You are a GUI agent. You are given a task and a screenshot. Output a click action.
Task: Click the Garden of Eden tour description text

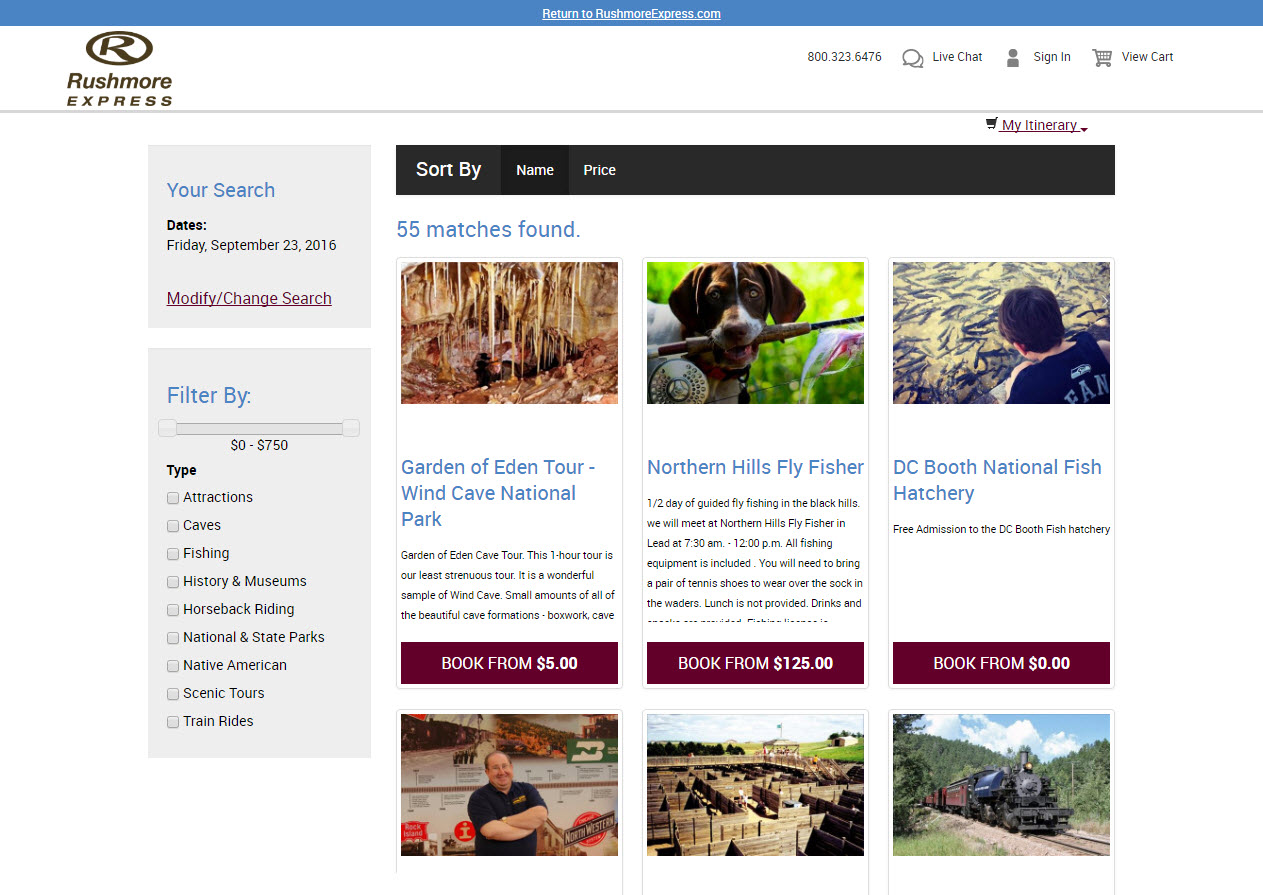pos(508,585)
